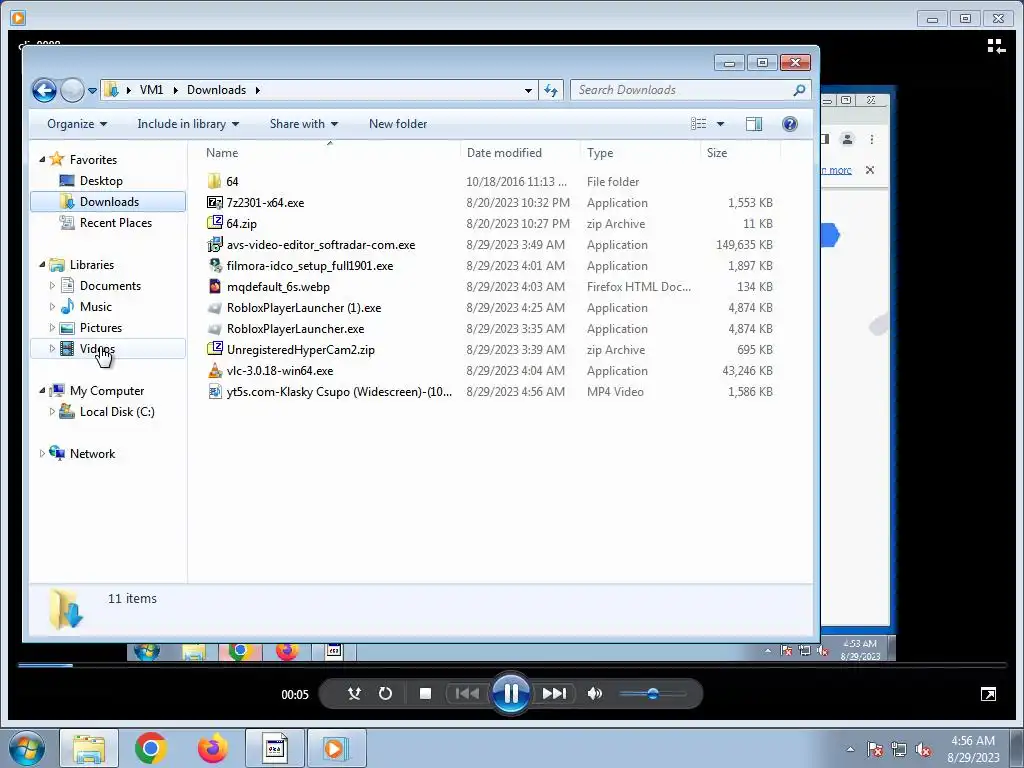Open the Organize menu
The height and width of the screenshot is (768, 1024).
point(77,124)
